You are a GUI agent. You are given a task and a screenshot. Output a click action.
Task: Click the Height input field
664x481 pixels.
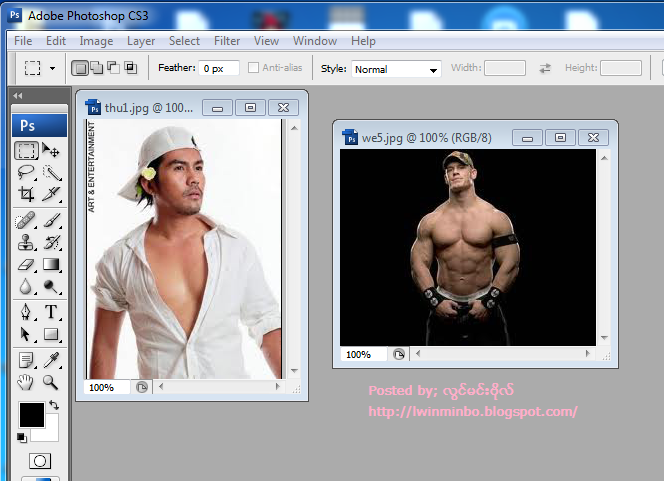(x=621, y=68)
